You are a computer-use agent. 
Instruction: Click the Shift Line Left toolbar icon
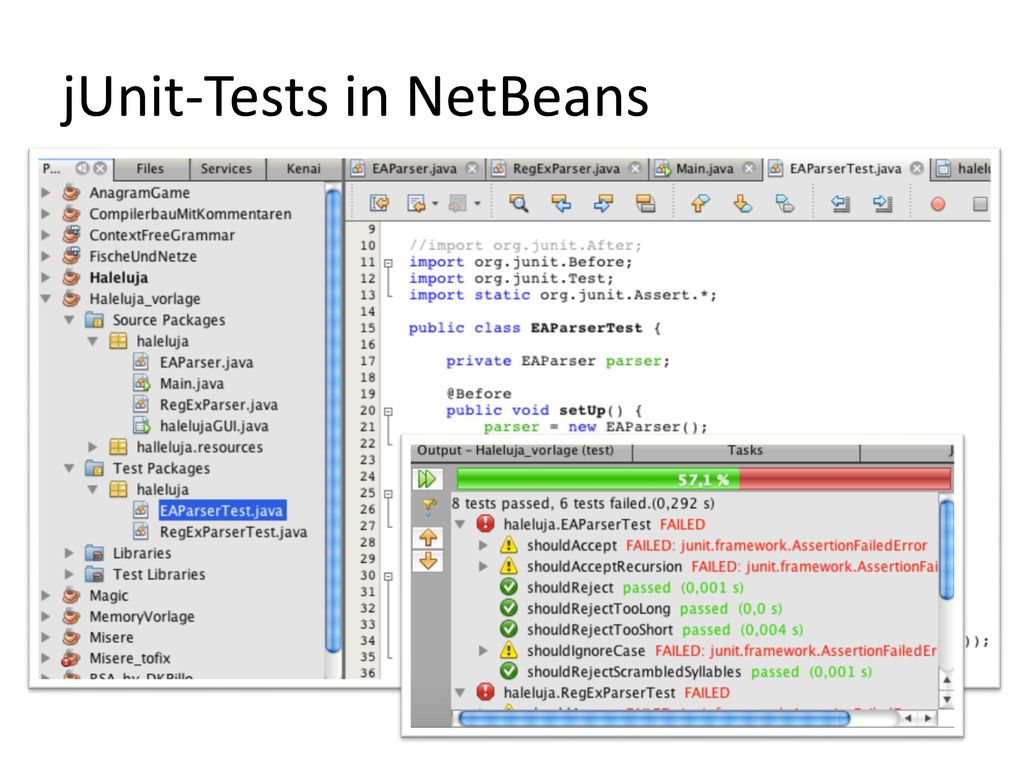pos(840,203)
